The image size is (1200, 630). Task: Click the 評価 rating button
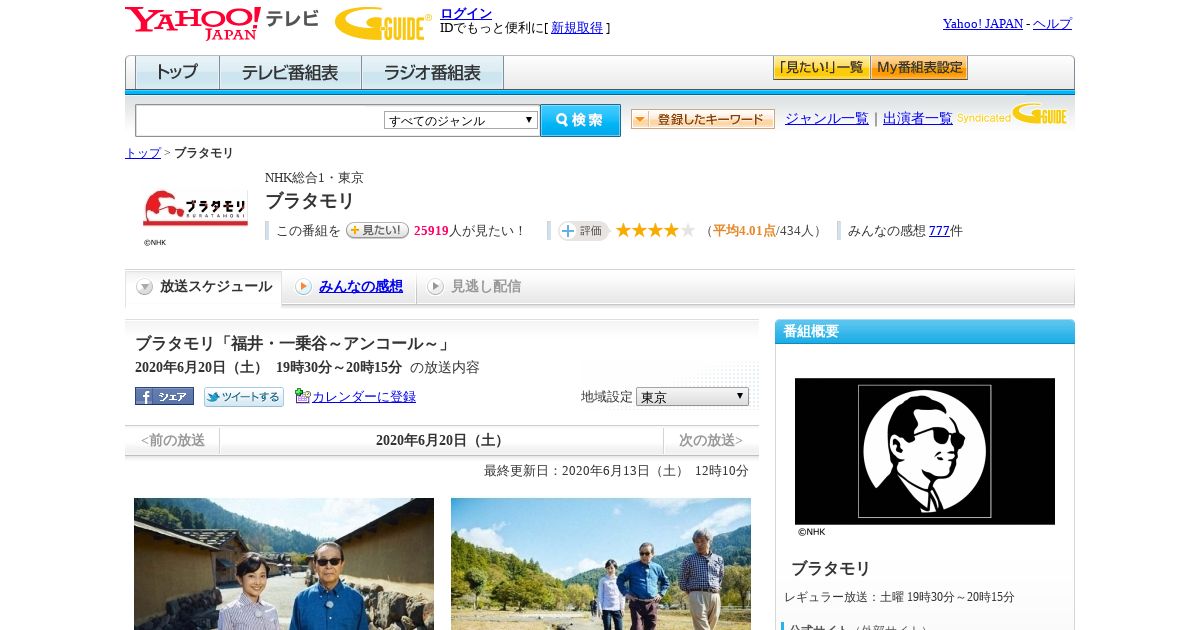[x=583, y=231]
